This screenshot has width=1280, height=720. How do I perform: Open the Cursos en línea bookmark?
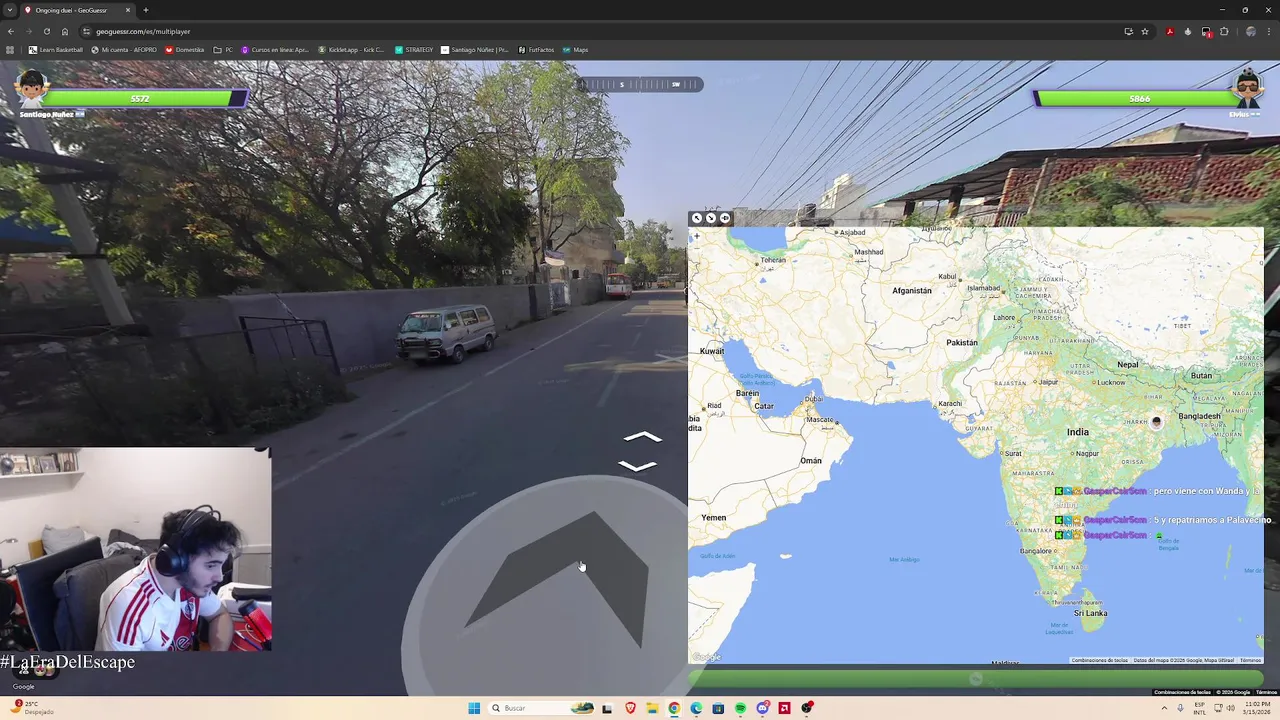pos(275,50)
